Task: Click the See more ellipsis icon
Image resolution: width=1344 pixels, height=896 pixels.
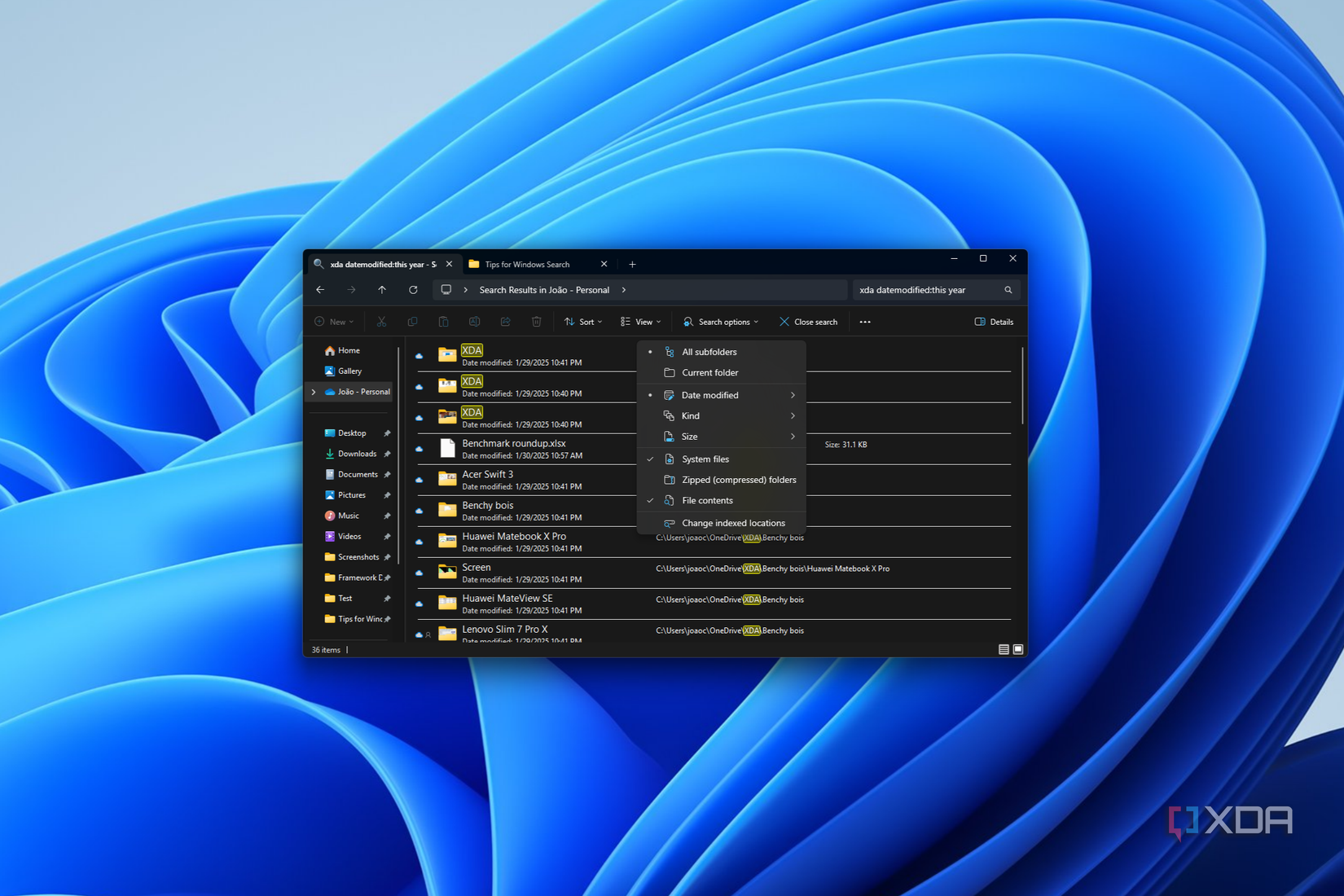Action: click(865, 321)
